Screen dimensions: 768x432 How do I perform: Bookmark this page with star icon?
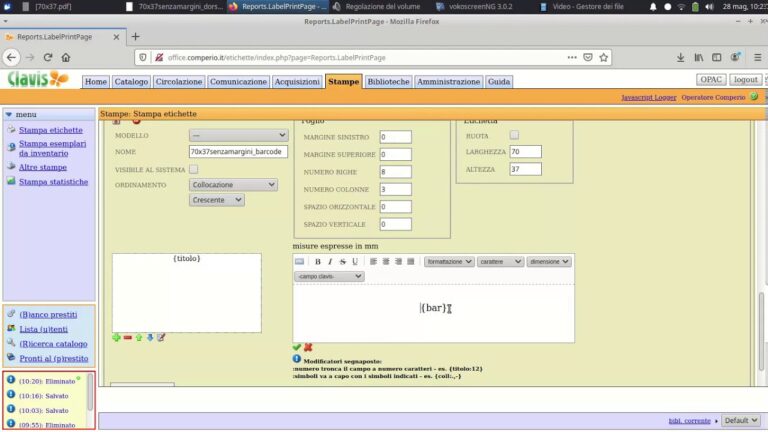(x=603, y=57)
